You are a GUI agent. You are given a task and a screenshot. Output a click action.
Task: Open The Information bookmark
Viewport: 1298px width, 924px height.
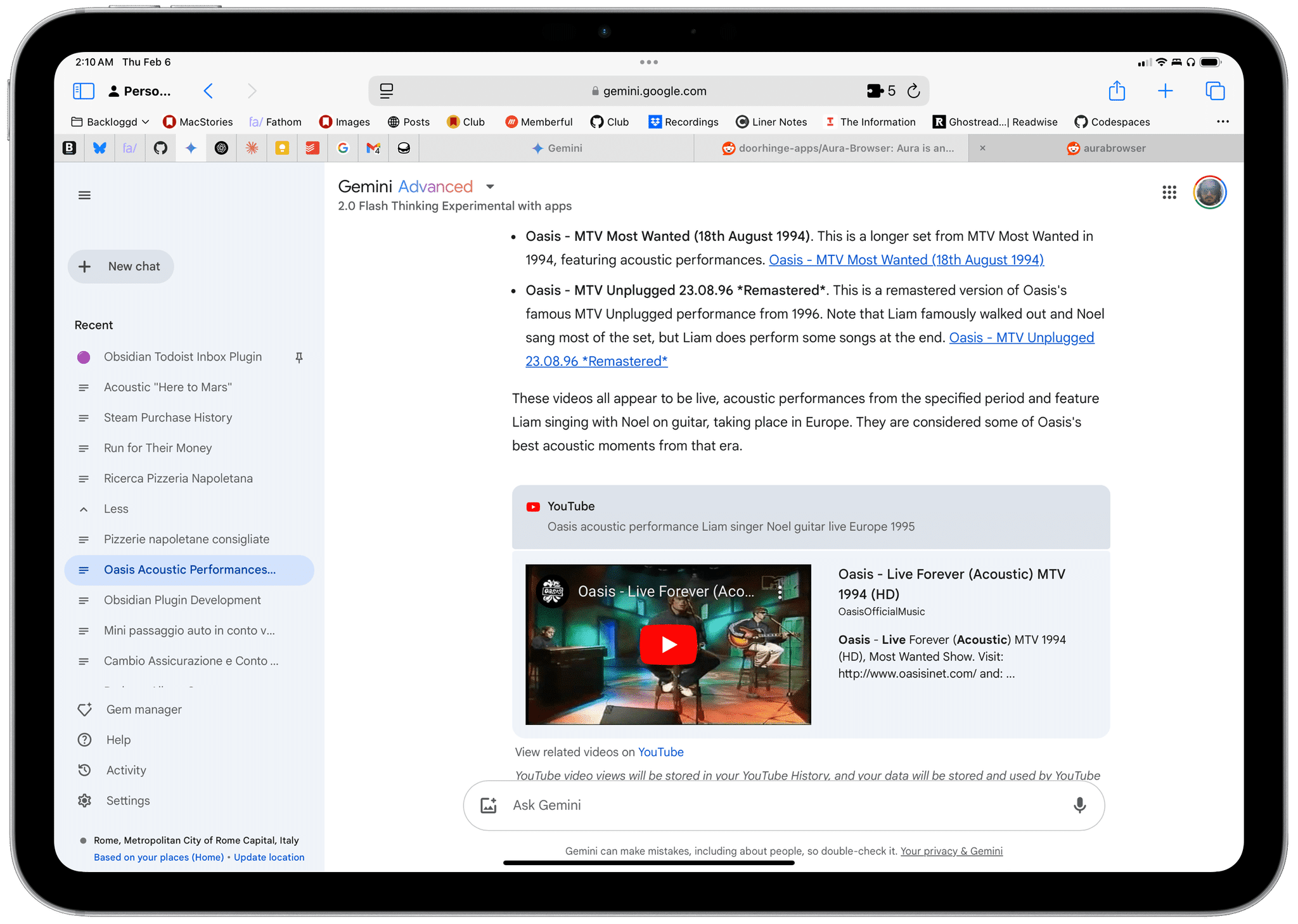click(x=870, y=122)
